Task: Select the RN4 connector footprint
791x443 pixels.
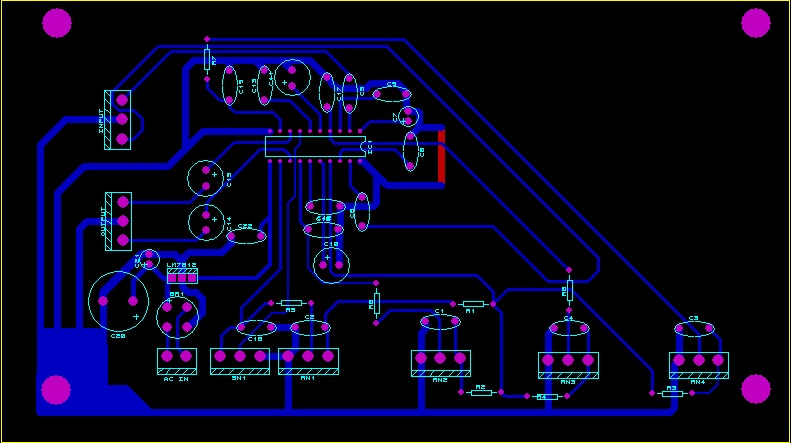Action: pyautogui.click(x=697, y=365)
